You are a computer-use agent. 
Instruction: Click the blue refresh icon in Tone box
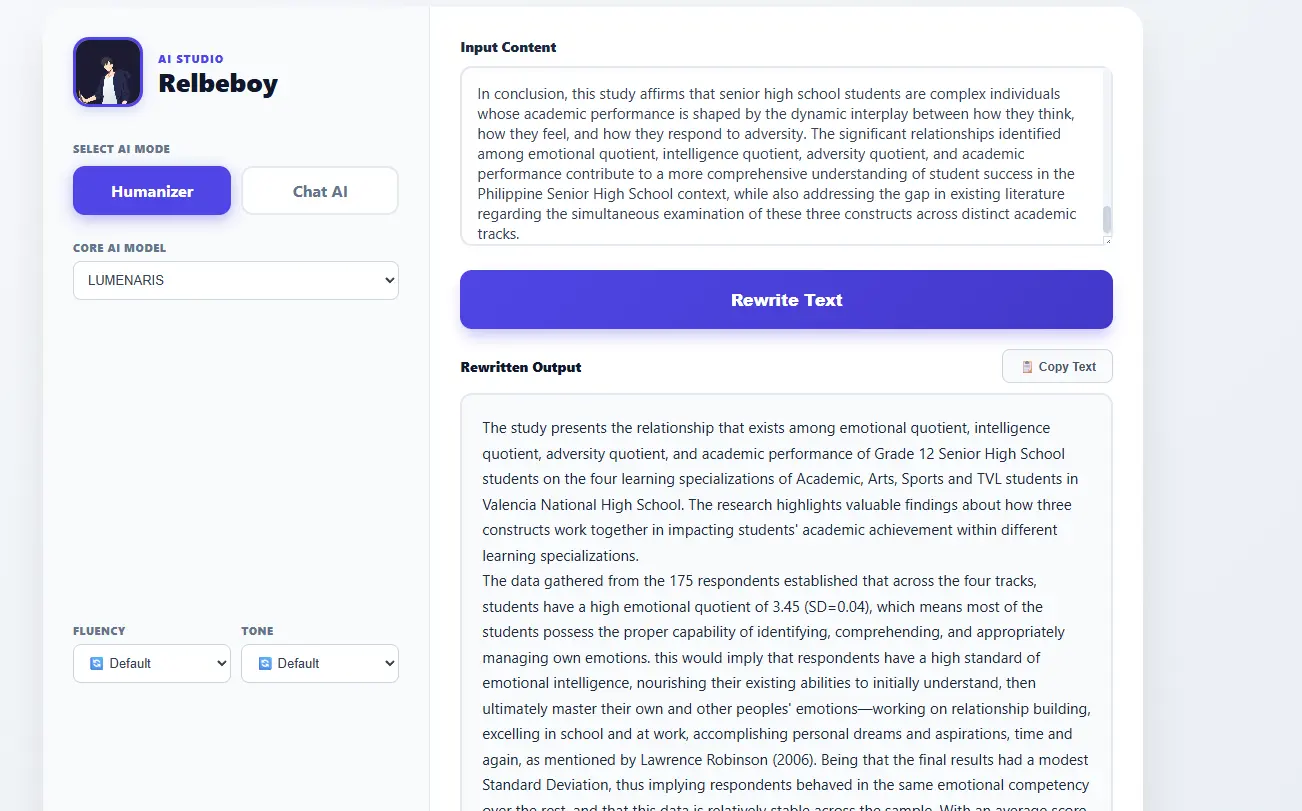265,663
